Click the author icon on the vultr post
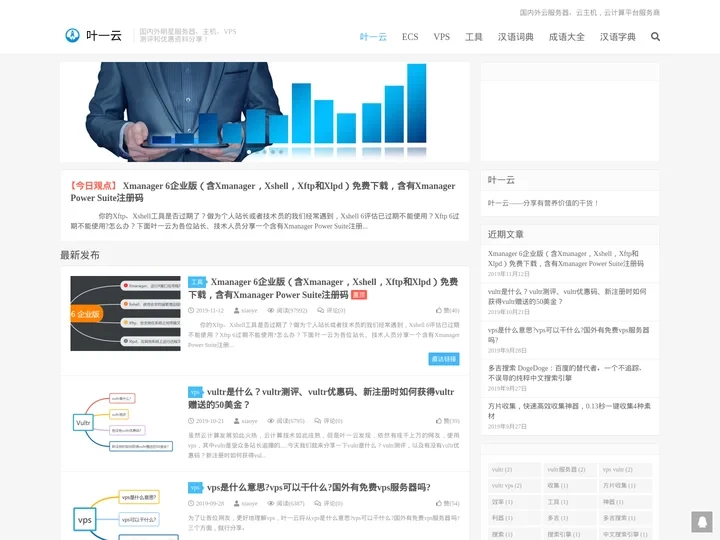Screen dimensions: 720x540 236,421
